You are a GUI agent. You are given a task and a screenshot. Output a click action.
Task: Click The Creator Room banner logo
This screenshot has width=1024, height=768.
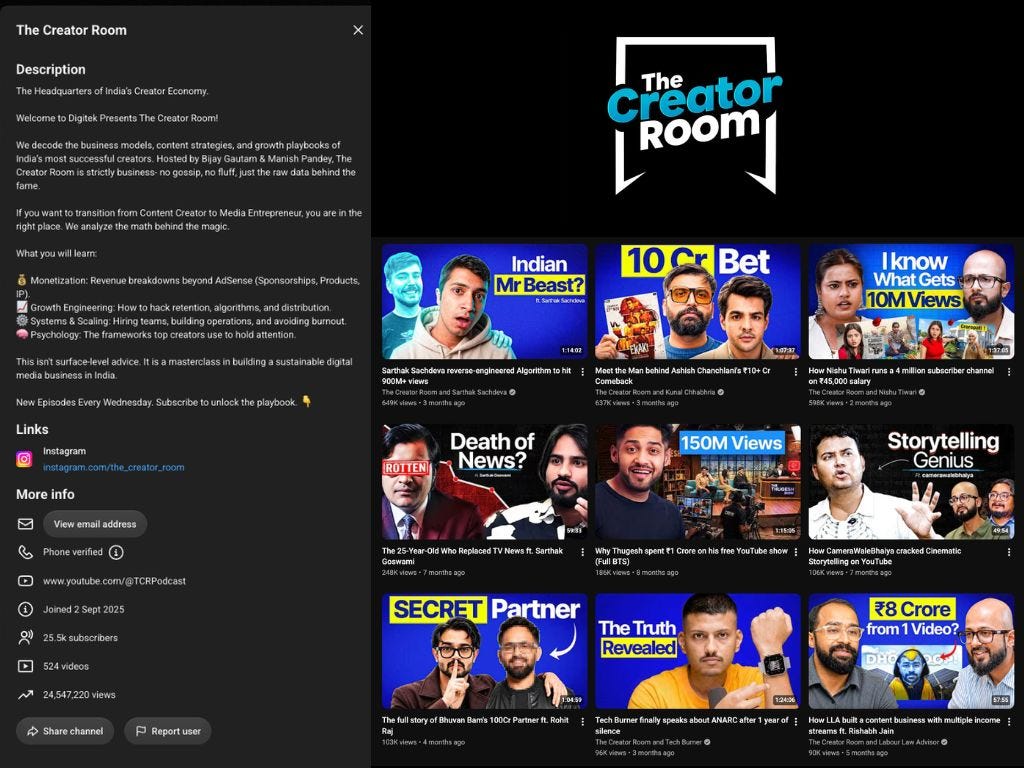click(x=696, y=116)
